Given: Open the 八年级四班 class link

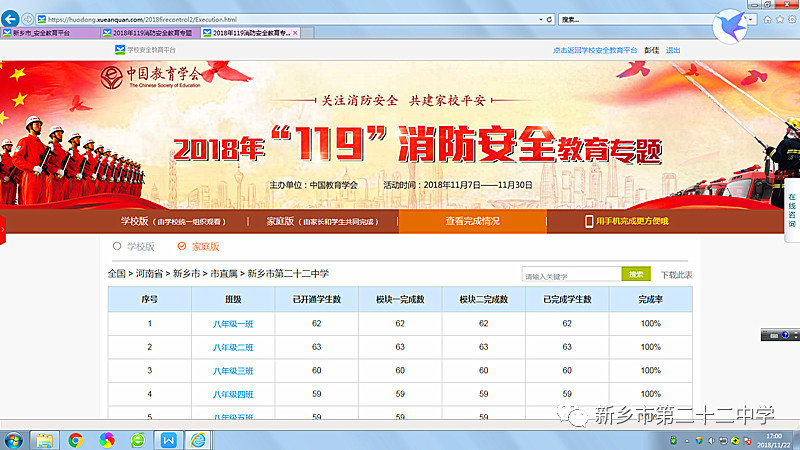Looking at the screenshot, I should [x=233, y=394].
